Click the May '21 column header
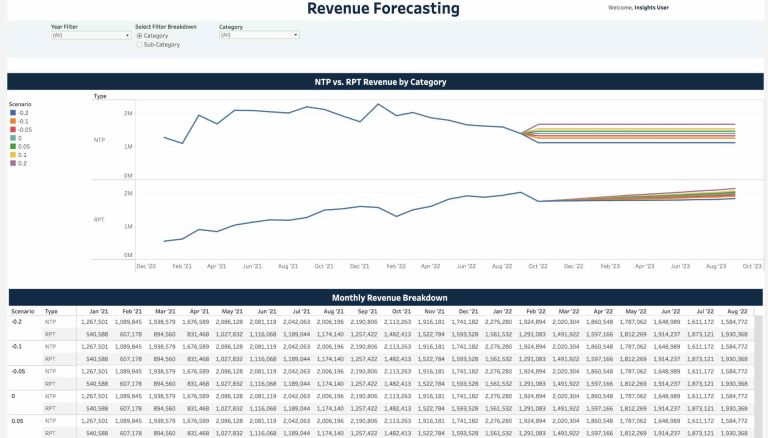 pyautogui.click(x=233, y=312)
